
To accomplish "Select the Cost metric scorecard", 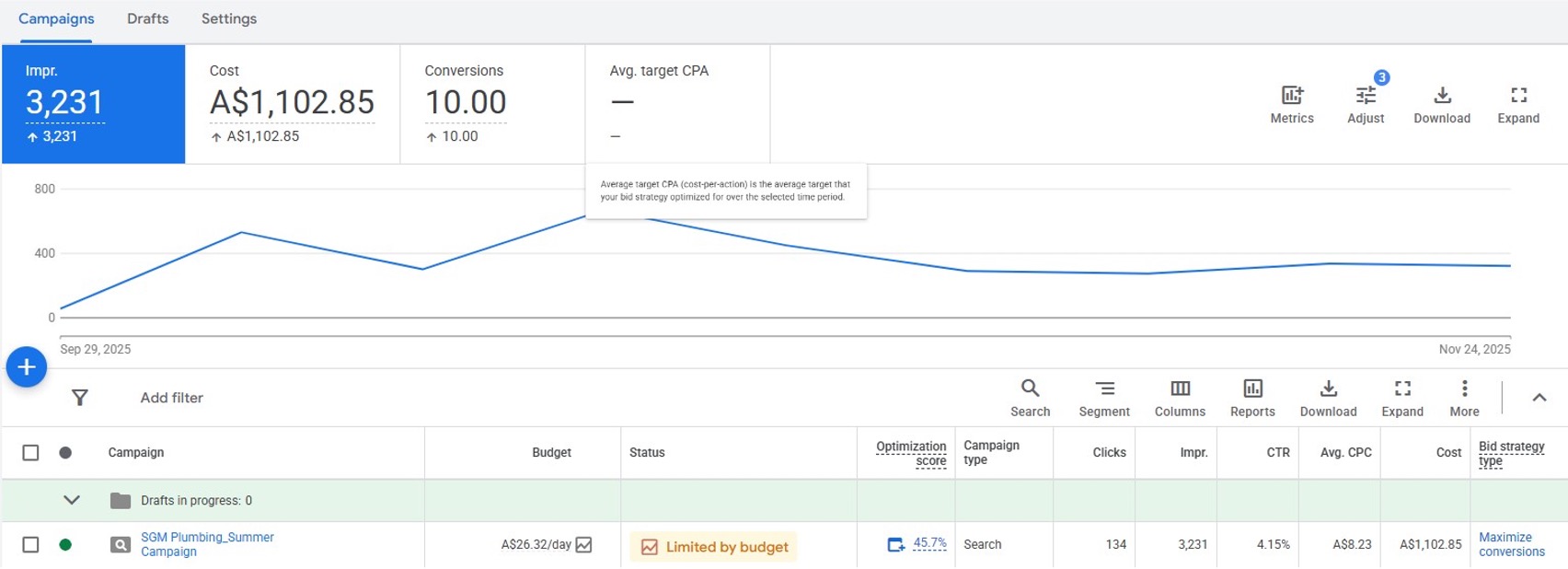I will pos(293,104).
